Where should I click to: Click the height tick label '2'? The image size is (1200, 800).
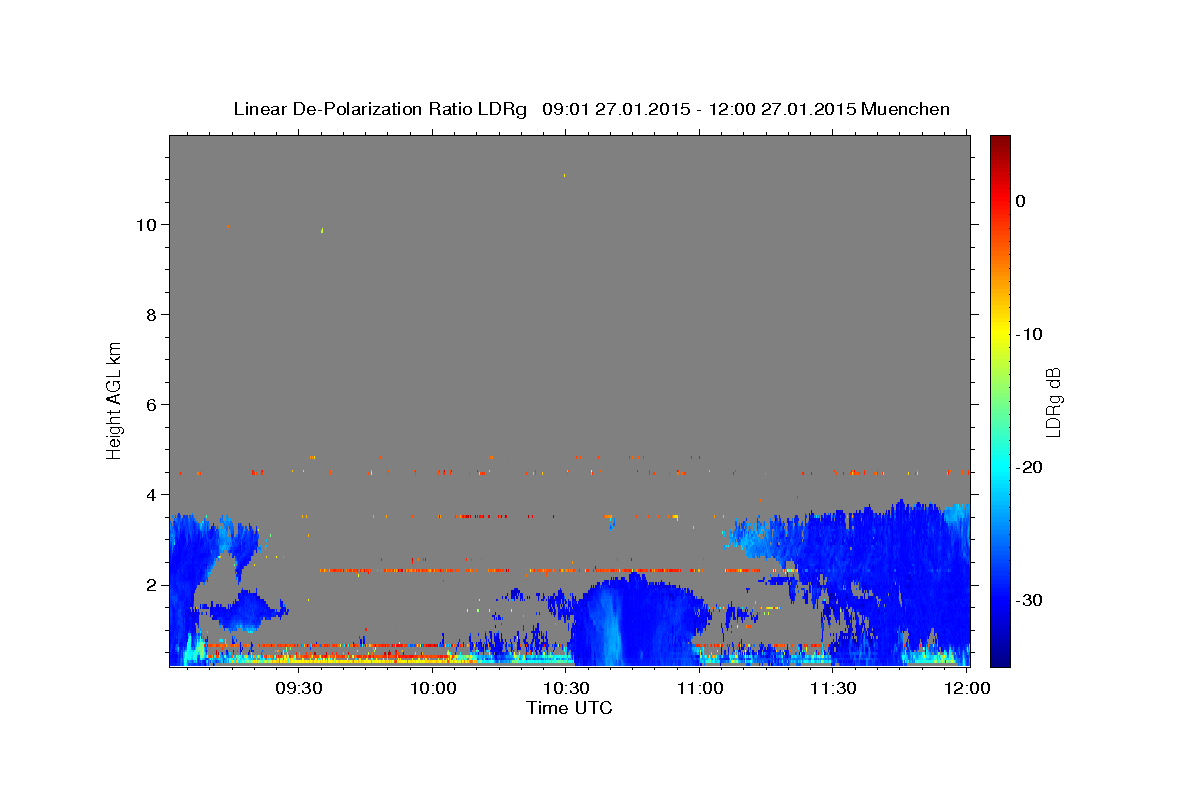coord(153,585)
